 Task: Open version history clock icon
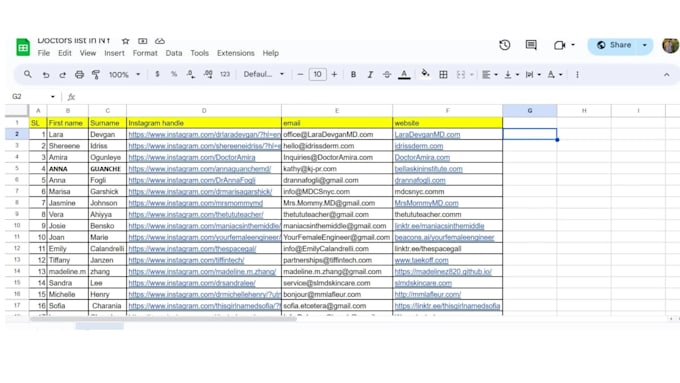[x=504, y=45]
